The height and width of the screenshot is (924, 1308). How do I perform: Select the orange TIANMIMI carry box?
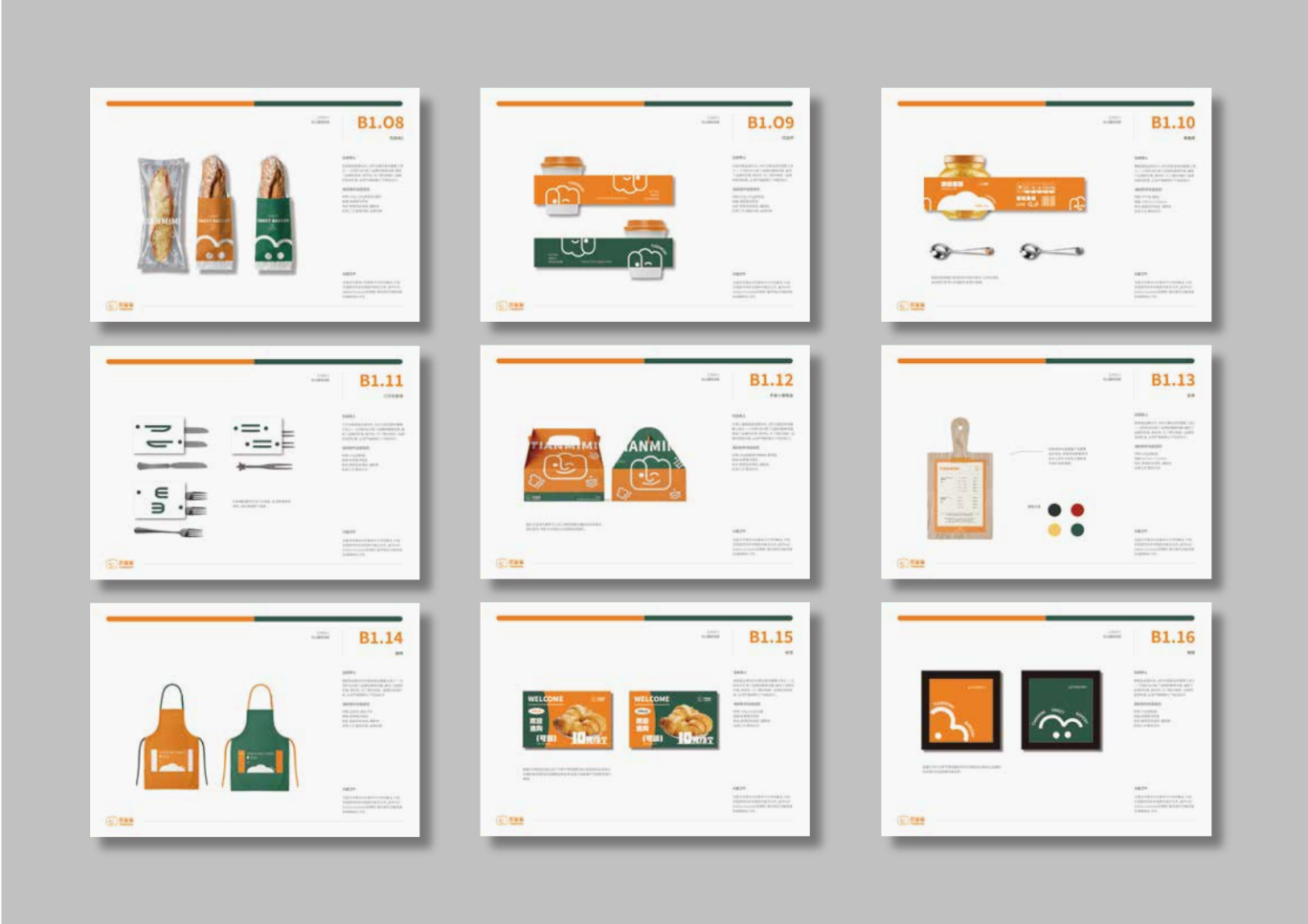(x=563, y=465)
